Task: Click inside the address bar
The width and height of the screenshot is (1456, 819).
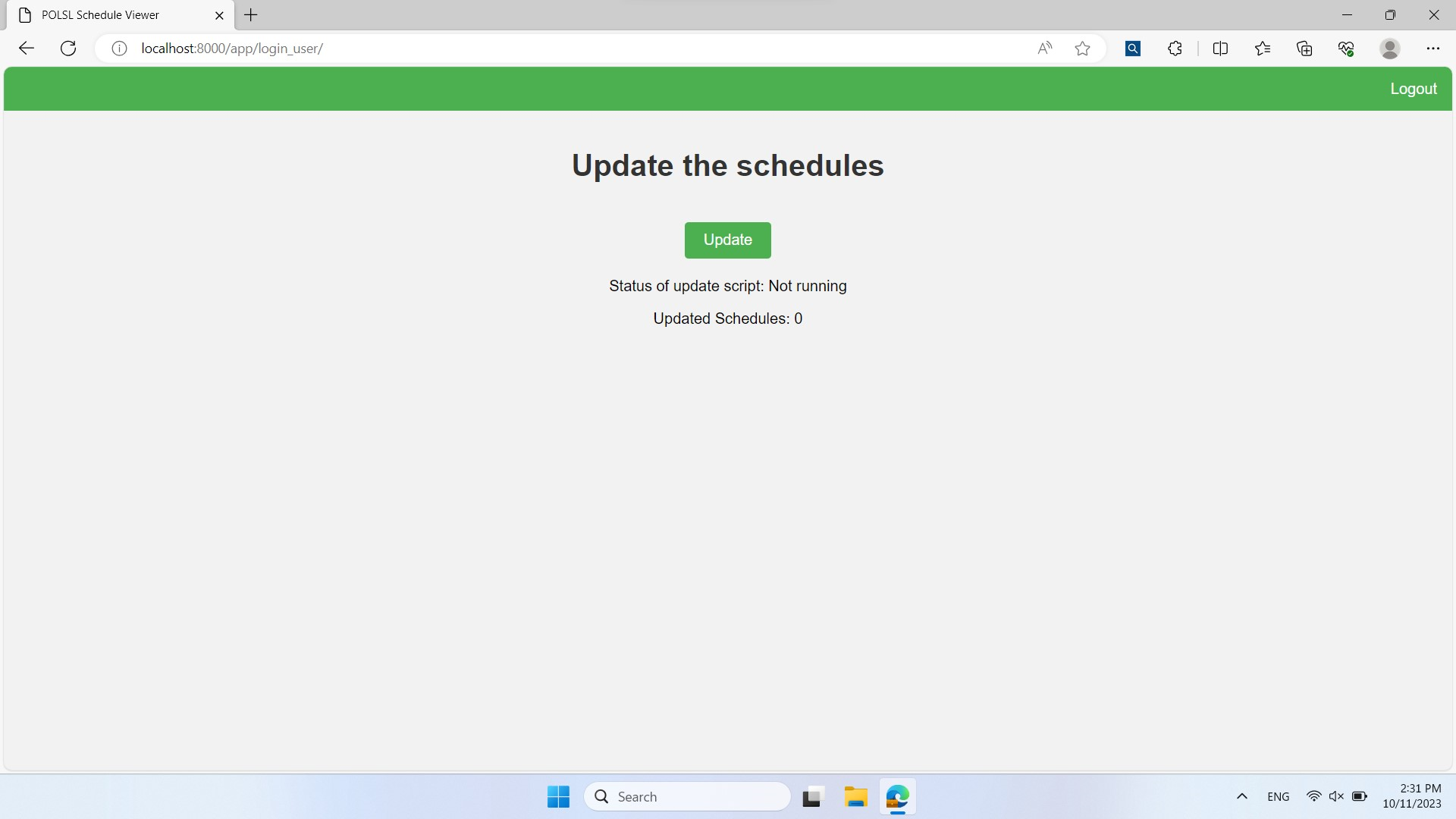Action: pyautogui.click(x=531, y=48)
